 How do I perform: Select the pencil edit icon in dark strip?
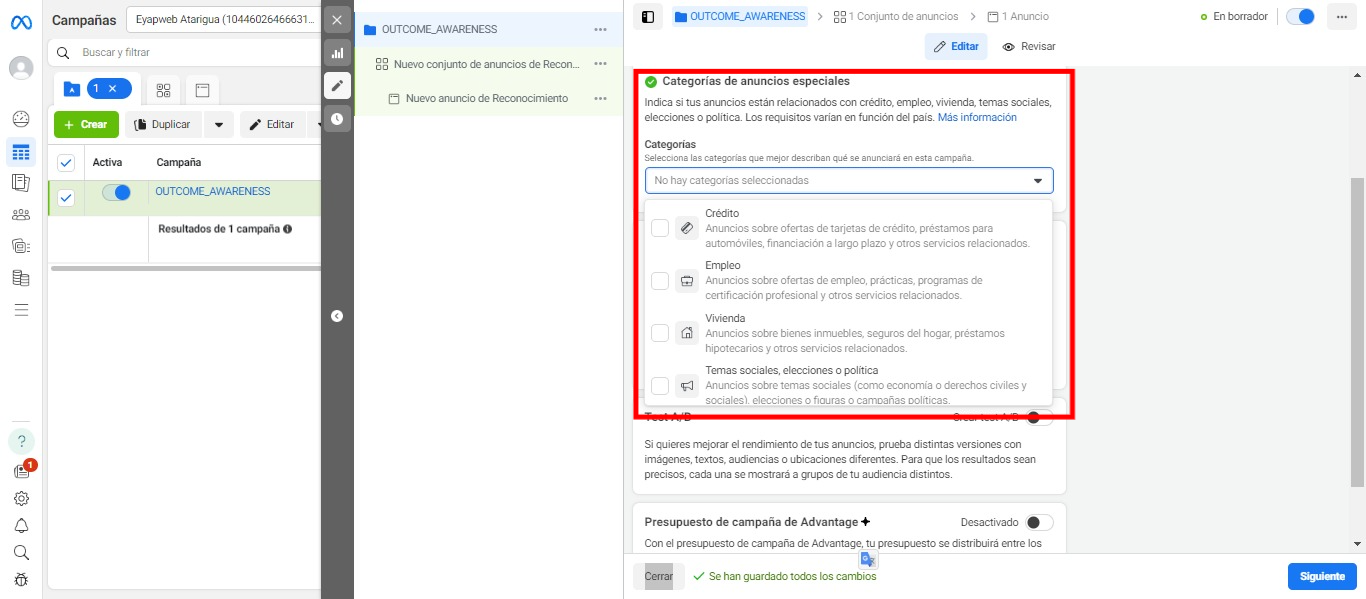pos(337,86)
